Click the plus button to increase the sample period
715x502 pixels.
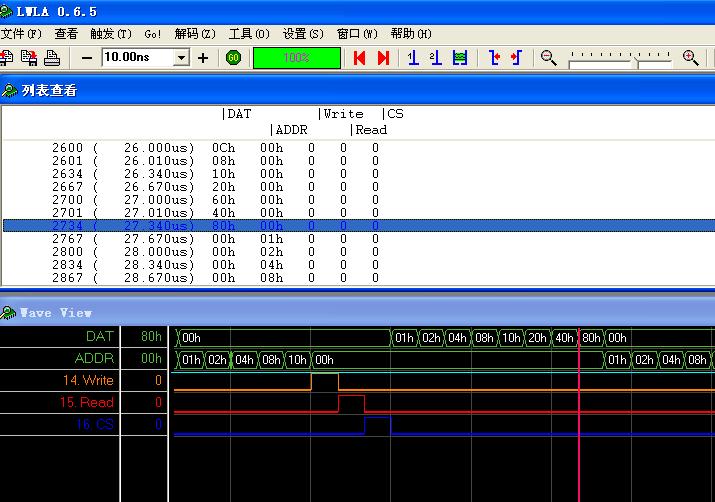coord(203,58)
